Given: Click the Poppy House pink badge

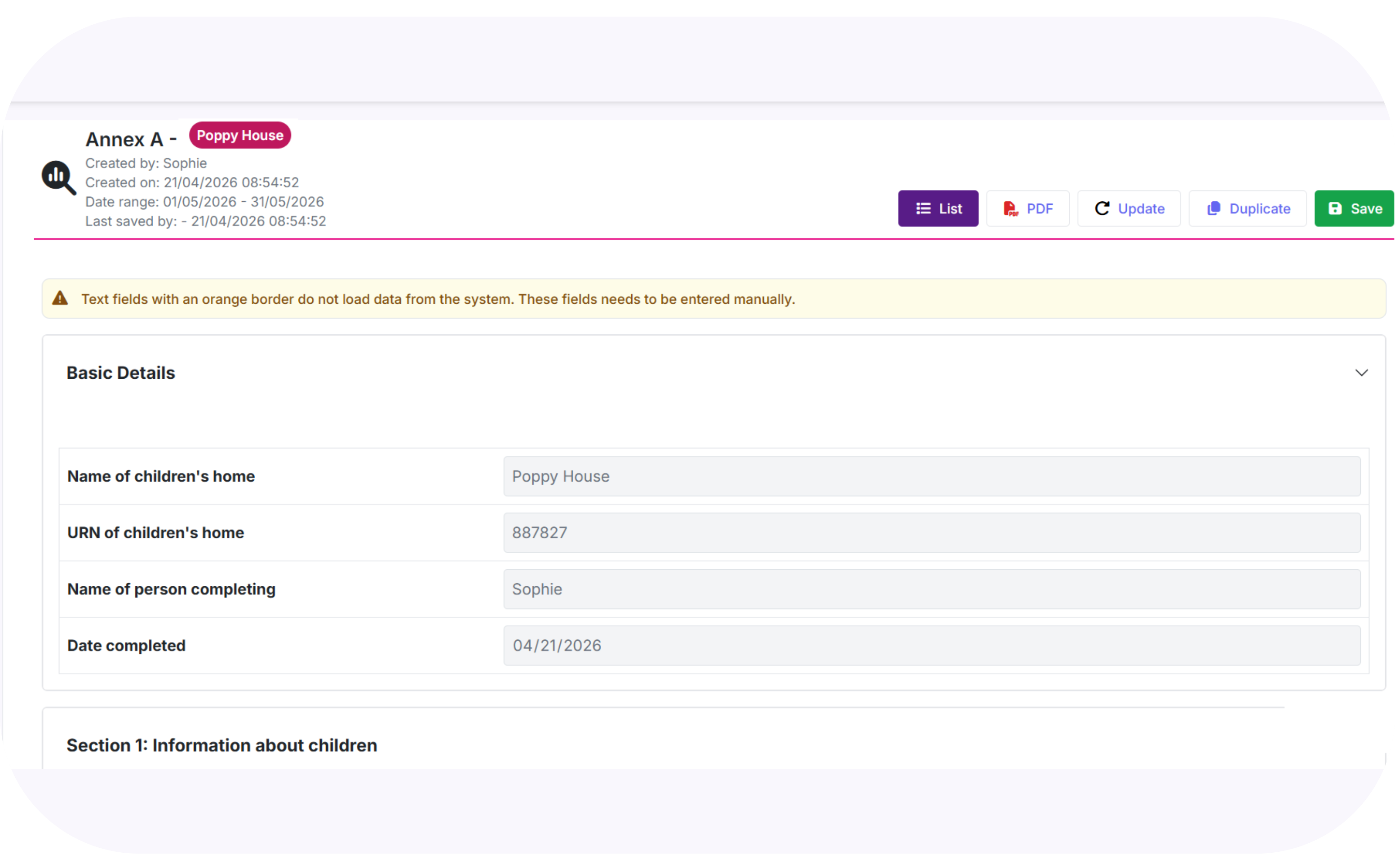Looking at the screenshot, I should [240, 136].
